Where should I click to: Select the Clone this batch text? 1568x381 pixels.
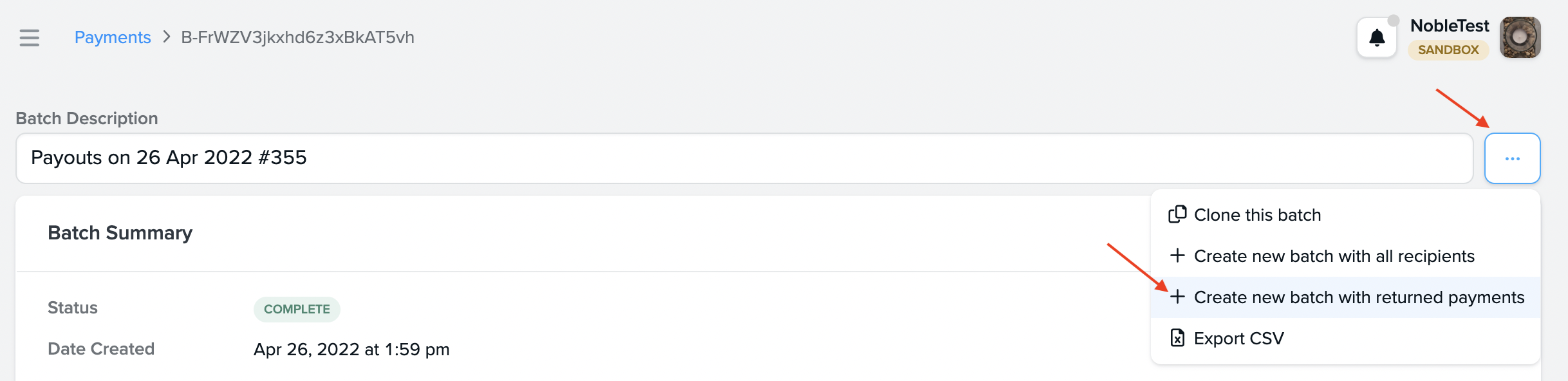pyautogui.click(x=1257, y=215)
